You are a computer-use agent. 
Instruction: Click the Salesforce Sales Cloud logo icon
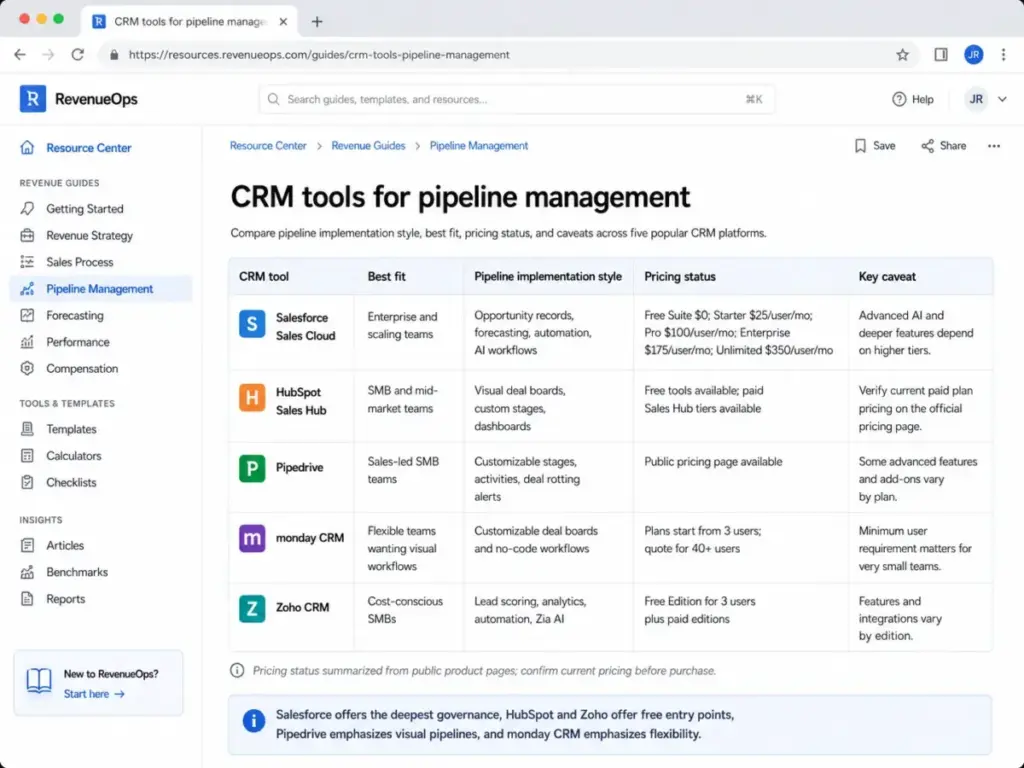click(x=252, y=324)
